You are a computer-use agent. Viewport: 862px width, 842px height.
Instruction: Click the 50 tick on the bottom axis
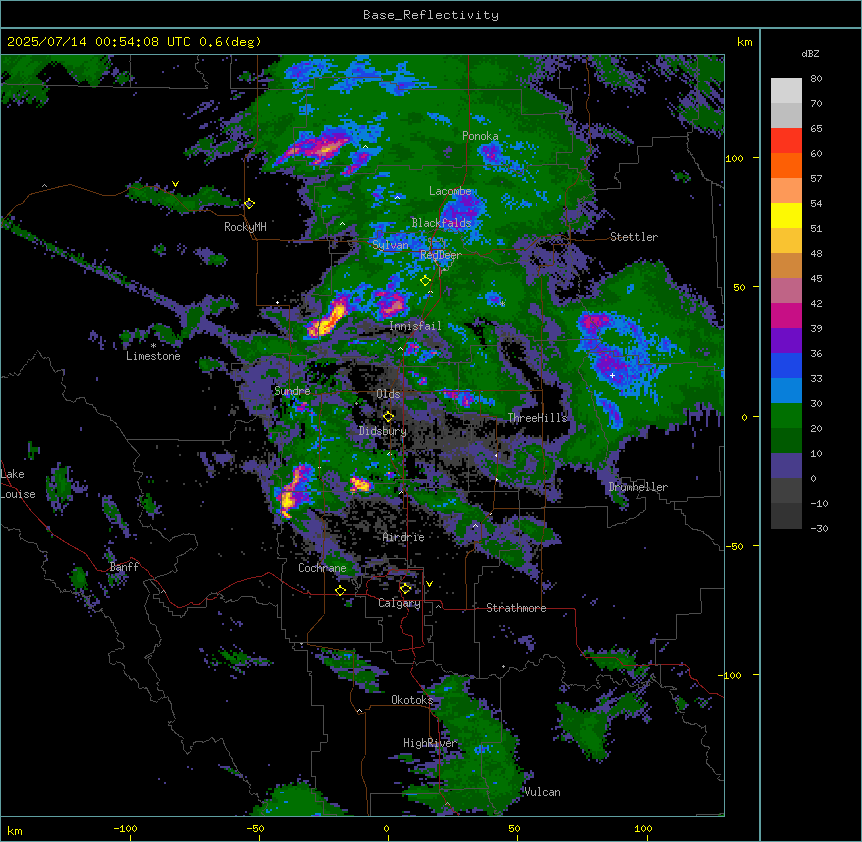514,828
